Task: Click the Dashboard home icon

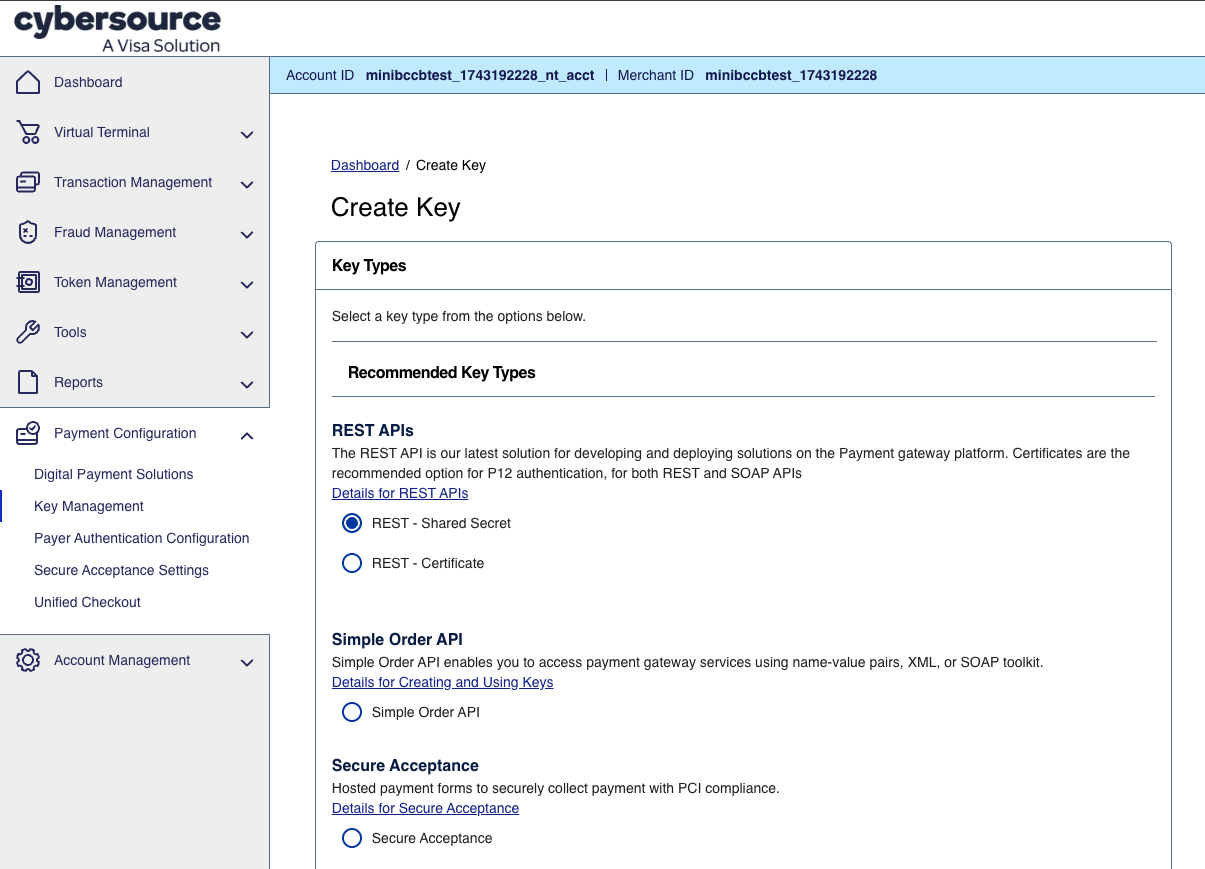Action: coord(28,82)
